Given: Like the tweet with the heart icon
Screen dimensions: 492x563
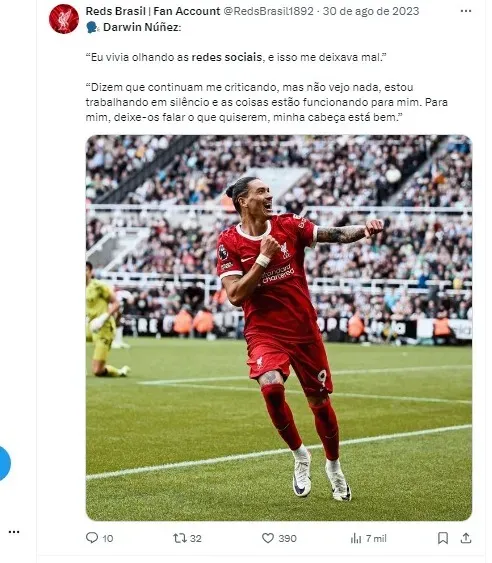Looking at the screenshot, I should coord(268,538).
